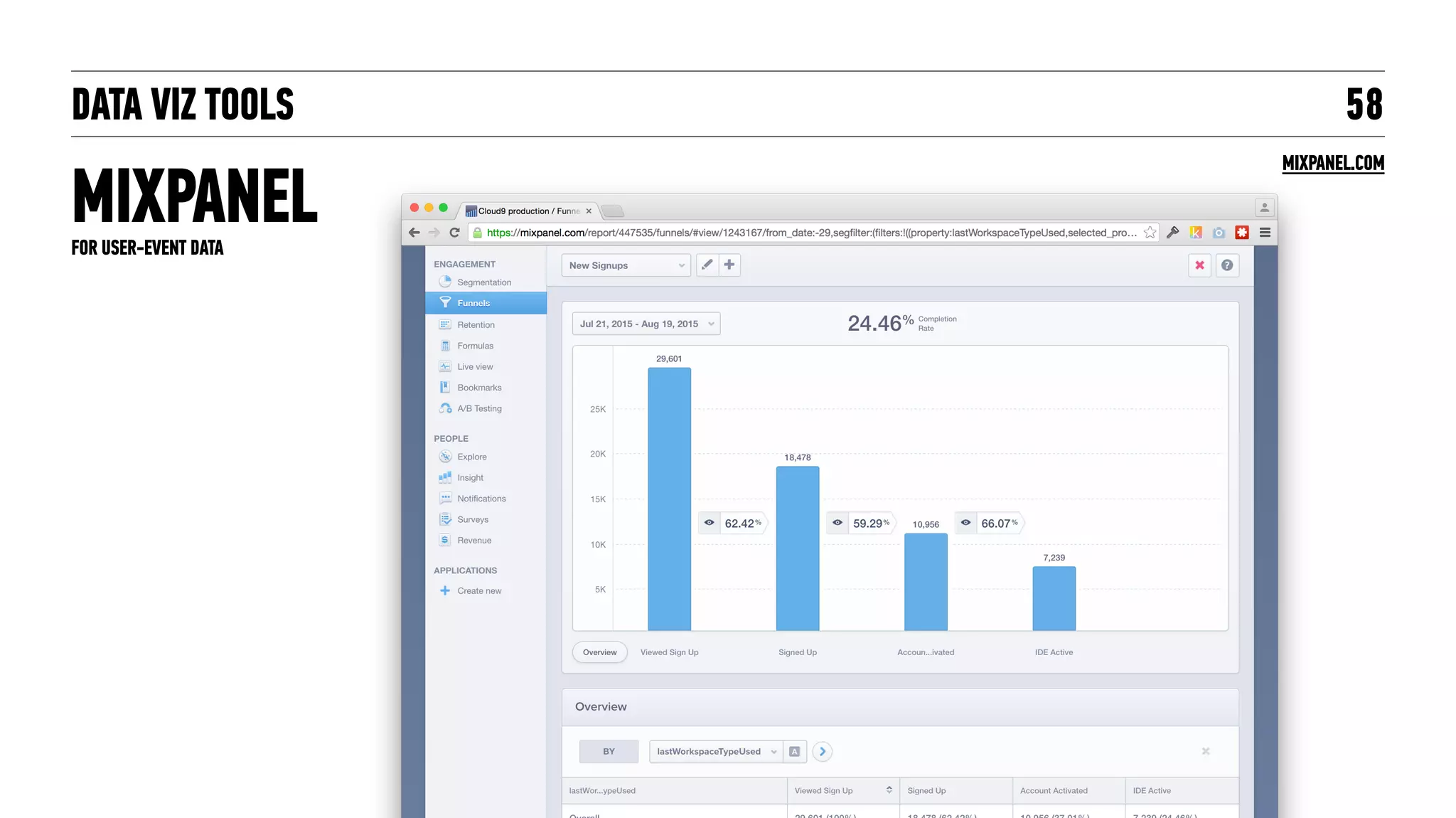Select Retention in the sidebar
Screen dimensions: 1456x818
476,325
